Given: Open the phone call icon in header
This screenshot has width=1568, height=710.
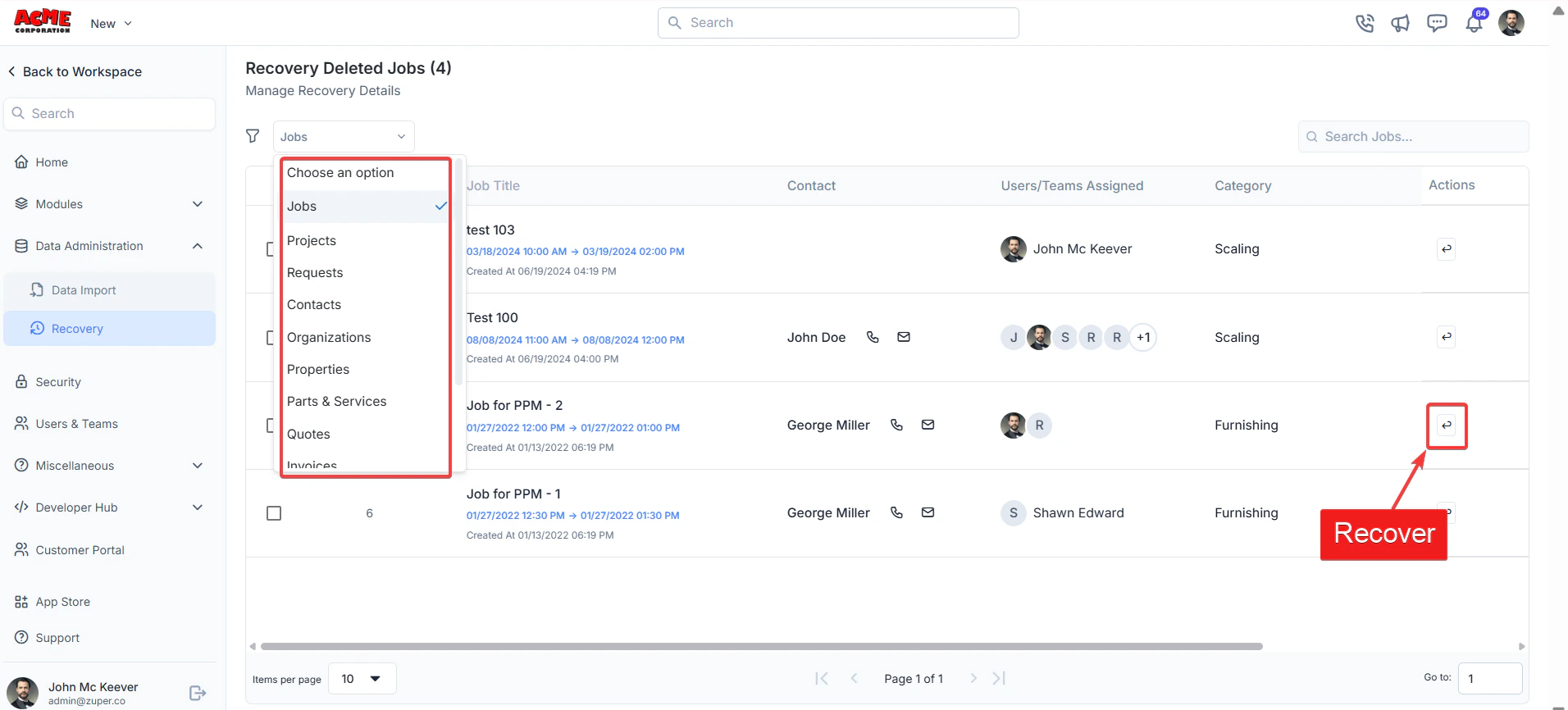Looking at the screenshot, I should point(1365,23).
